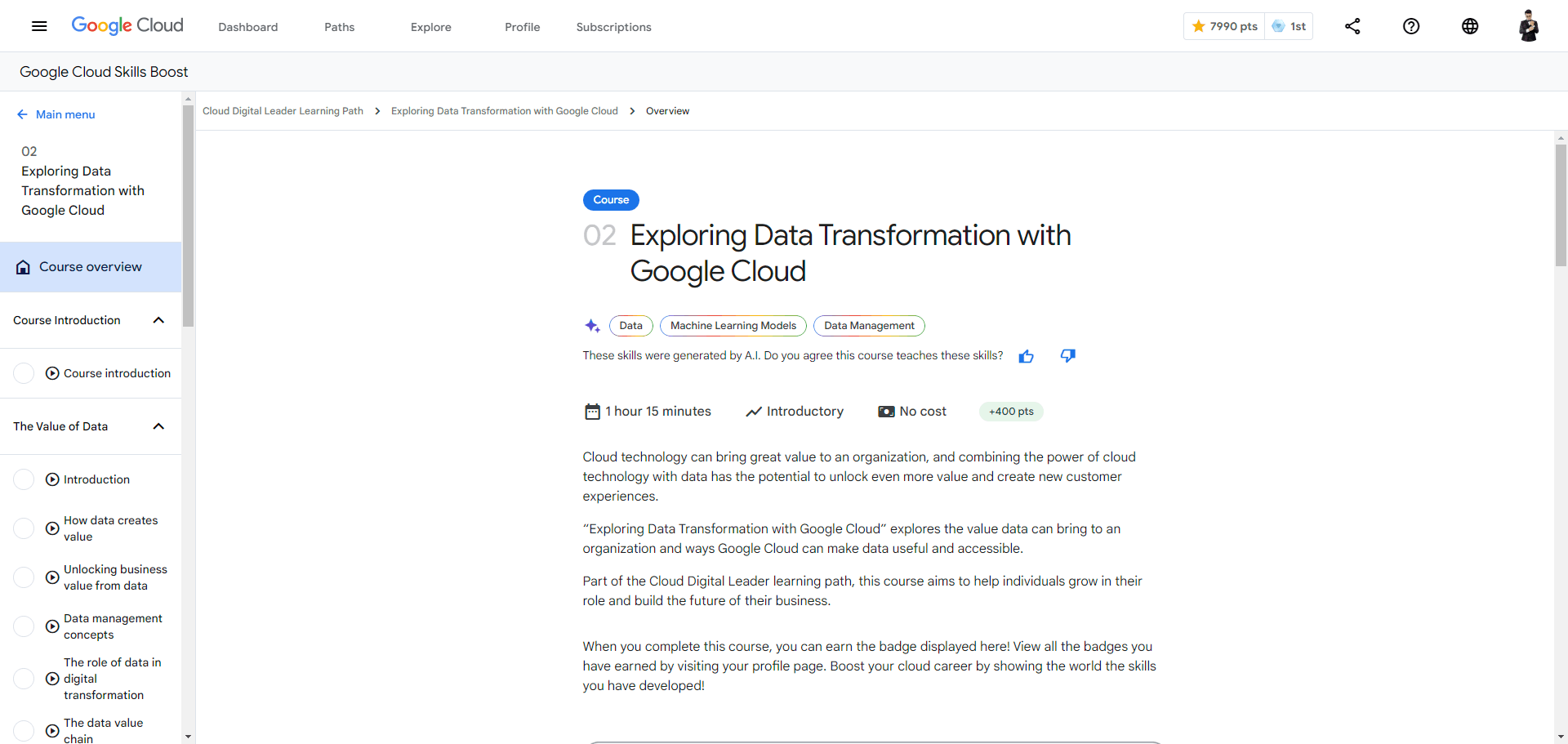The image size is (1568, 744).
Task: Click play icon for The data value chain
Action: click(52, 731)
